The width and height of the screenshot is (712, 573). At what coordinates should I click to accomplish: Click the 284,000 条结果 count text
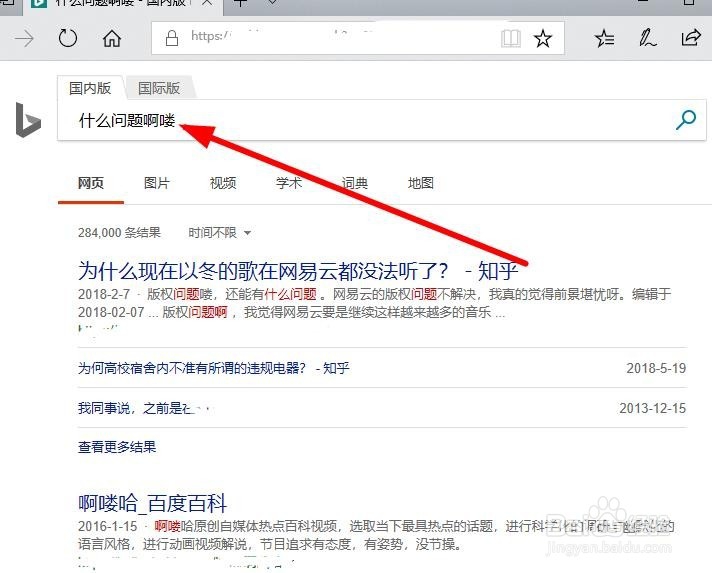119,233
